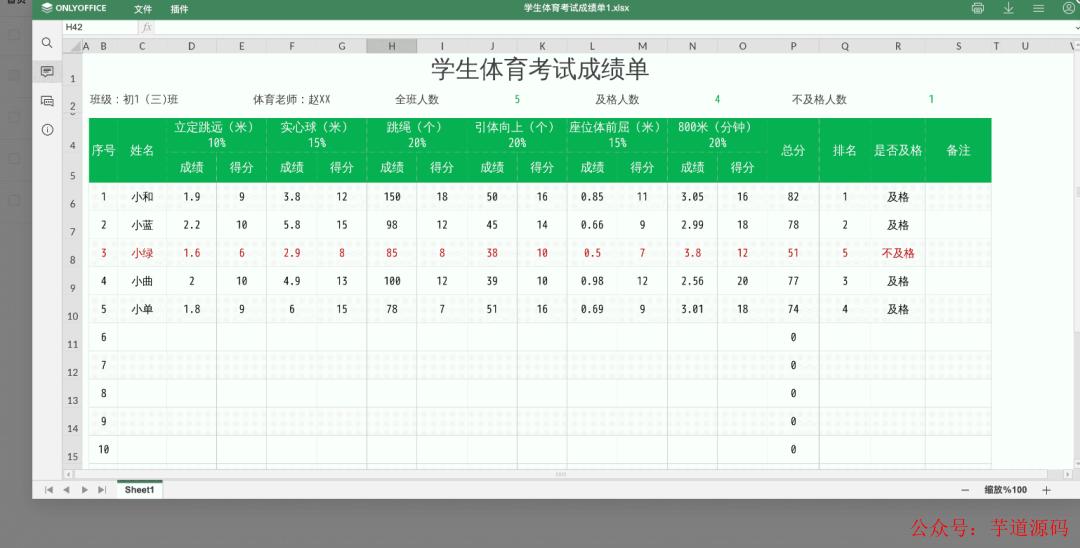This screenshot has width=1080, height=548.
Task: Expand the formula bar dropdown arrow
Action: coord(1077,28)
